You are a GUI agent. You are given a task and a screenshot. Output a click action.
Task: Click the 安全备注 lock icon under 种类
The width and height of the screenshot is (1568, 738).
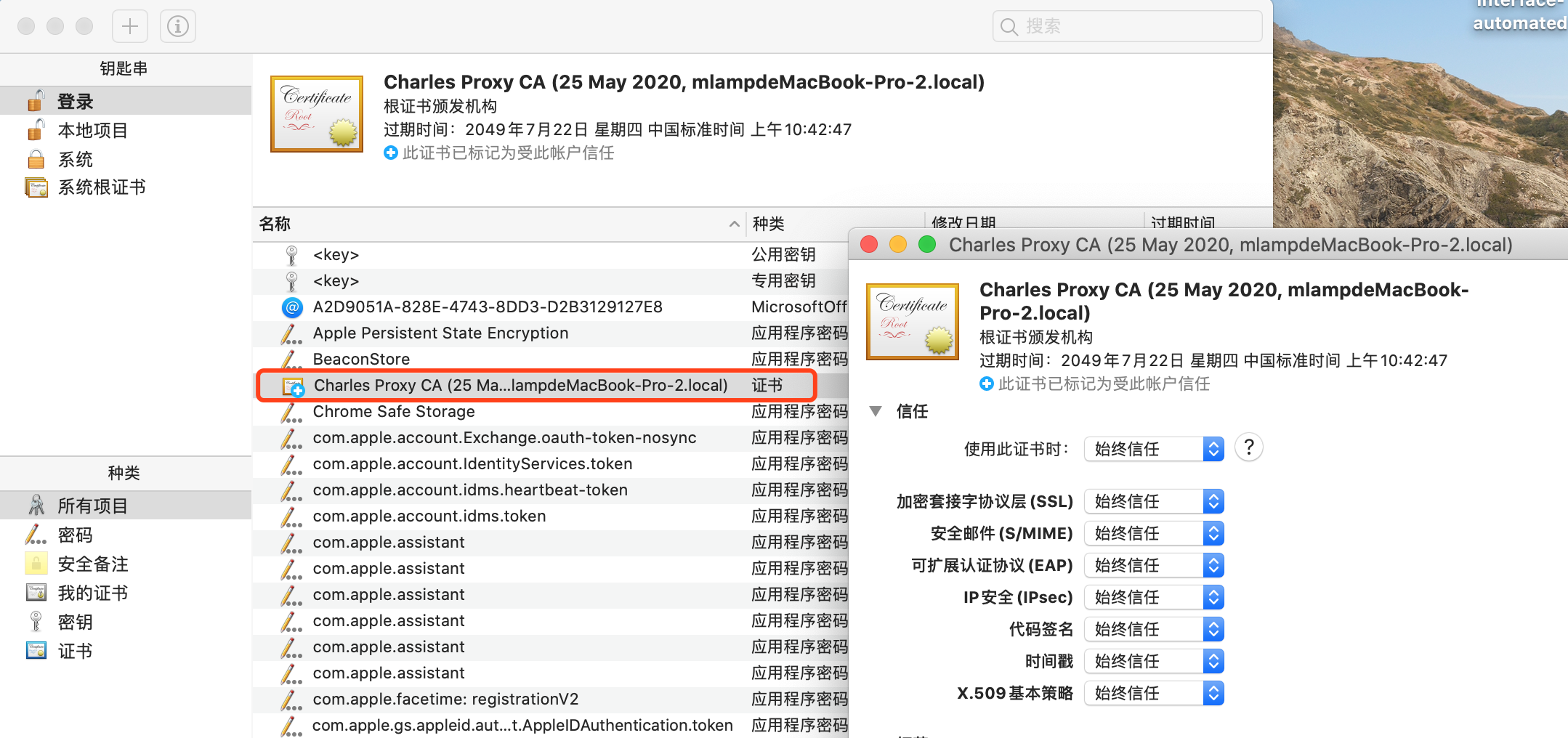[x=35, y=563]
